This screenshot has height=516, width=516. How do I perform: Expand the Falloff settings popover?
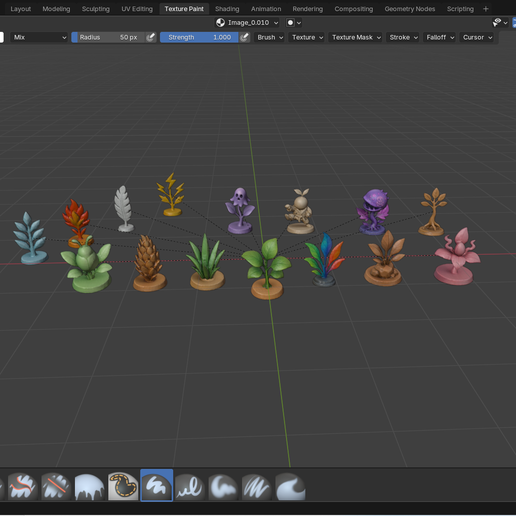440,37
